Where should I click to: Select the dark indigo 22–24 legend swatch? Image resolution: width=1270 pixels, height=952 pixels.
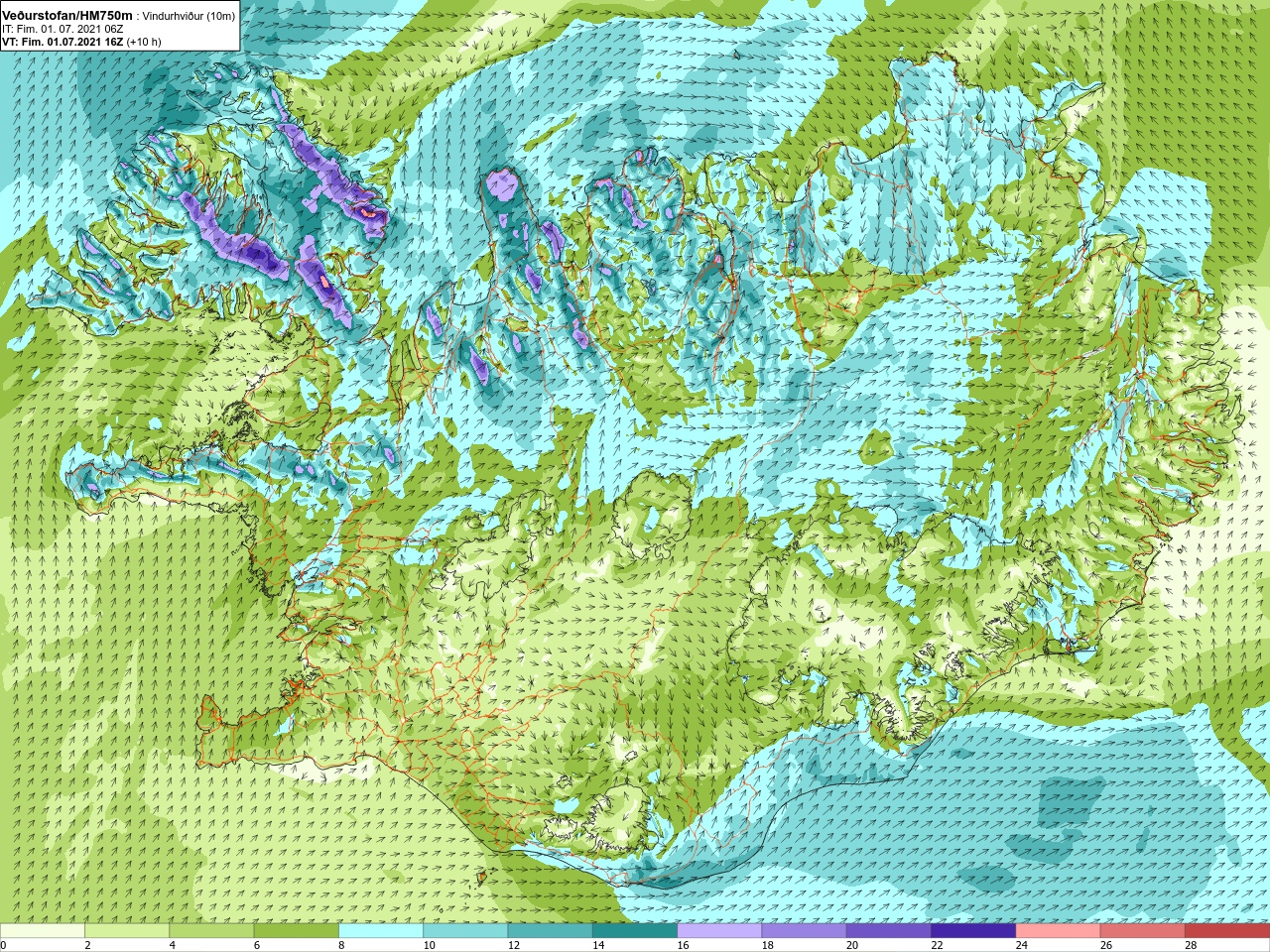(x=973, y=931)
